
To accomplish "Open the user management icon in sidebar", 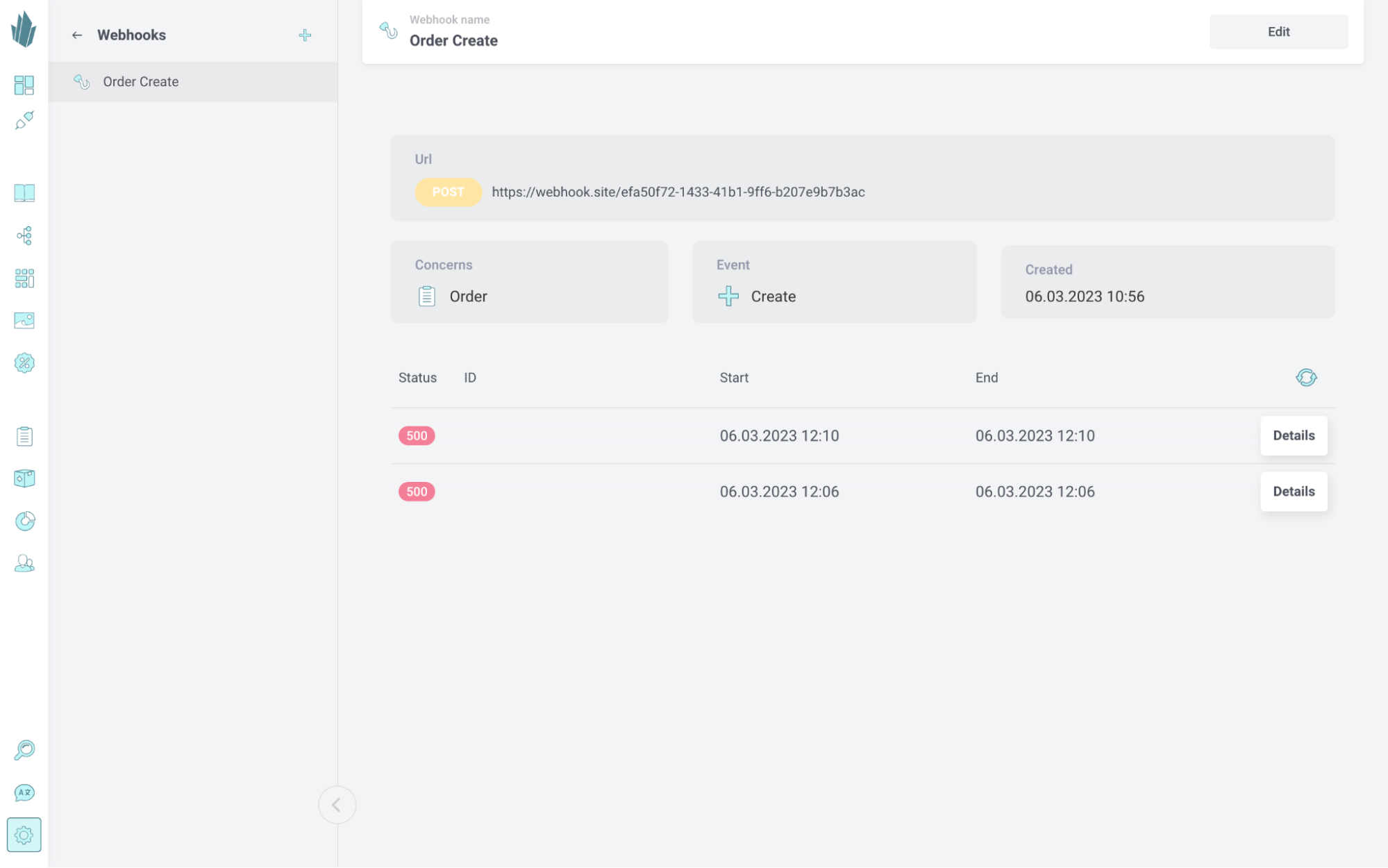I will click(x=24, y=563).
